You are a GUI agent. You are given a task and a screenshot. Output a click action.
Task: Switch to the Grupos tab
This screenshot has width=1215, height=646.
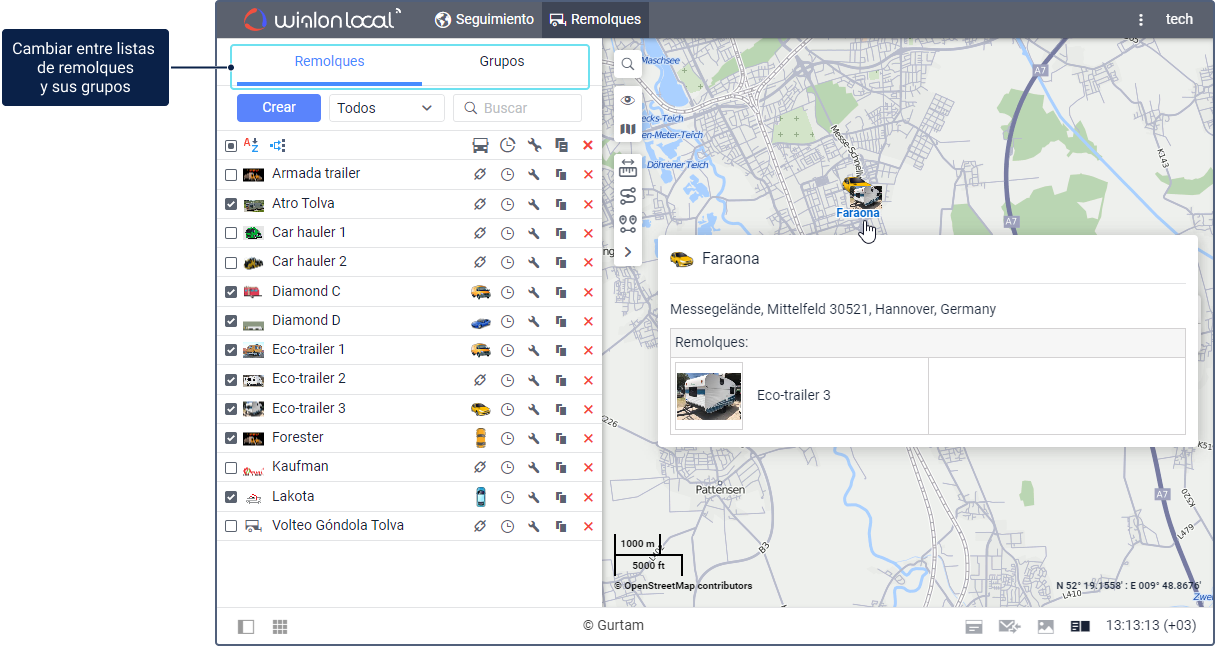point(502,61)
